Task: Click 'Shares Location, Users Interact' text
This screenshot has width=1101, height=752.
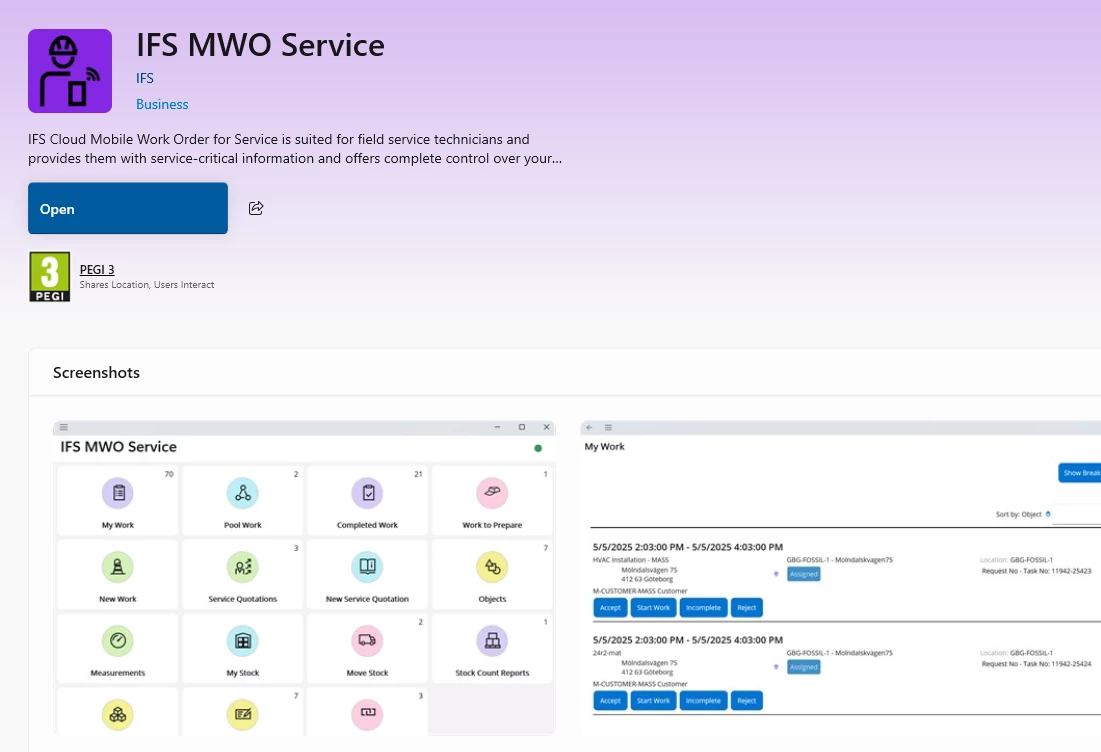Action: 147,284
